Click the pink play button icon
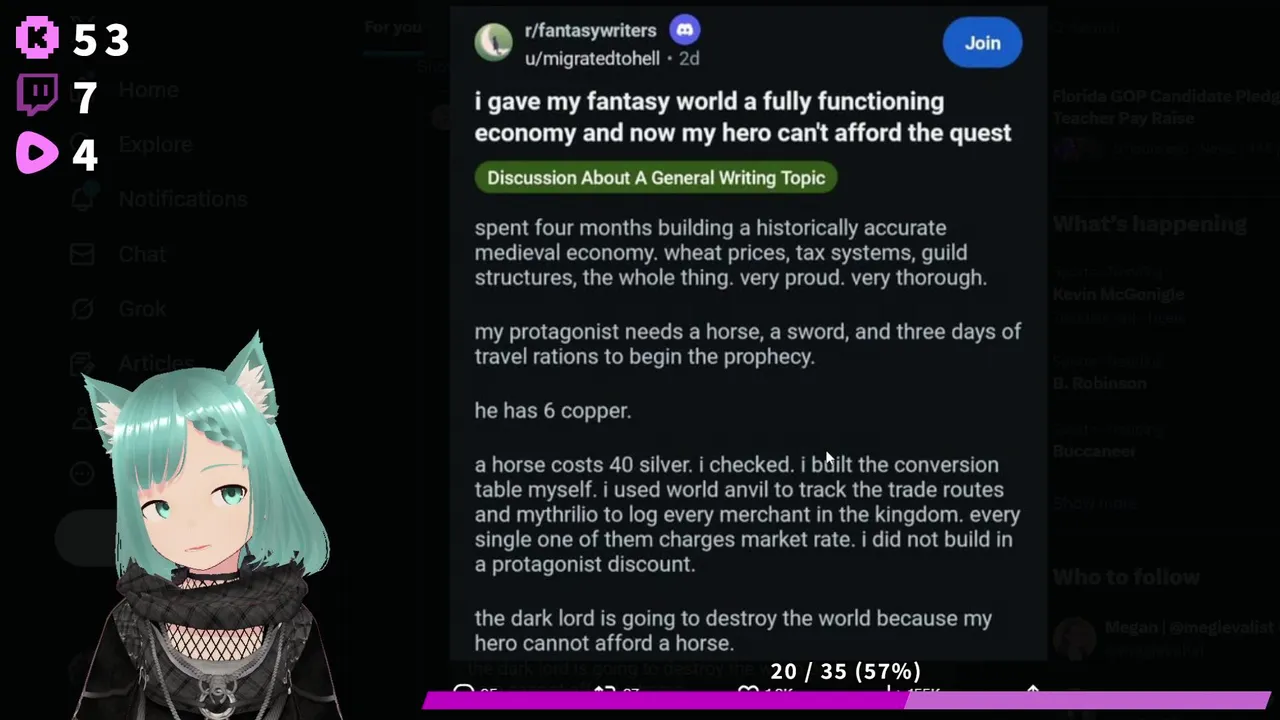 pos(37,153)
